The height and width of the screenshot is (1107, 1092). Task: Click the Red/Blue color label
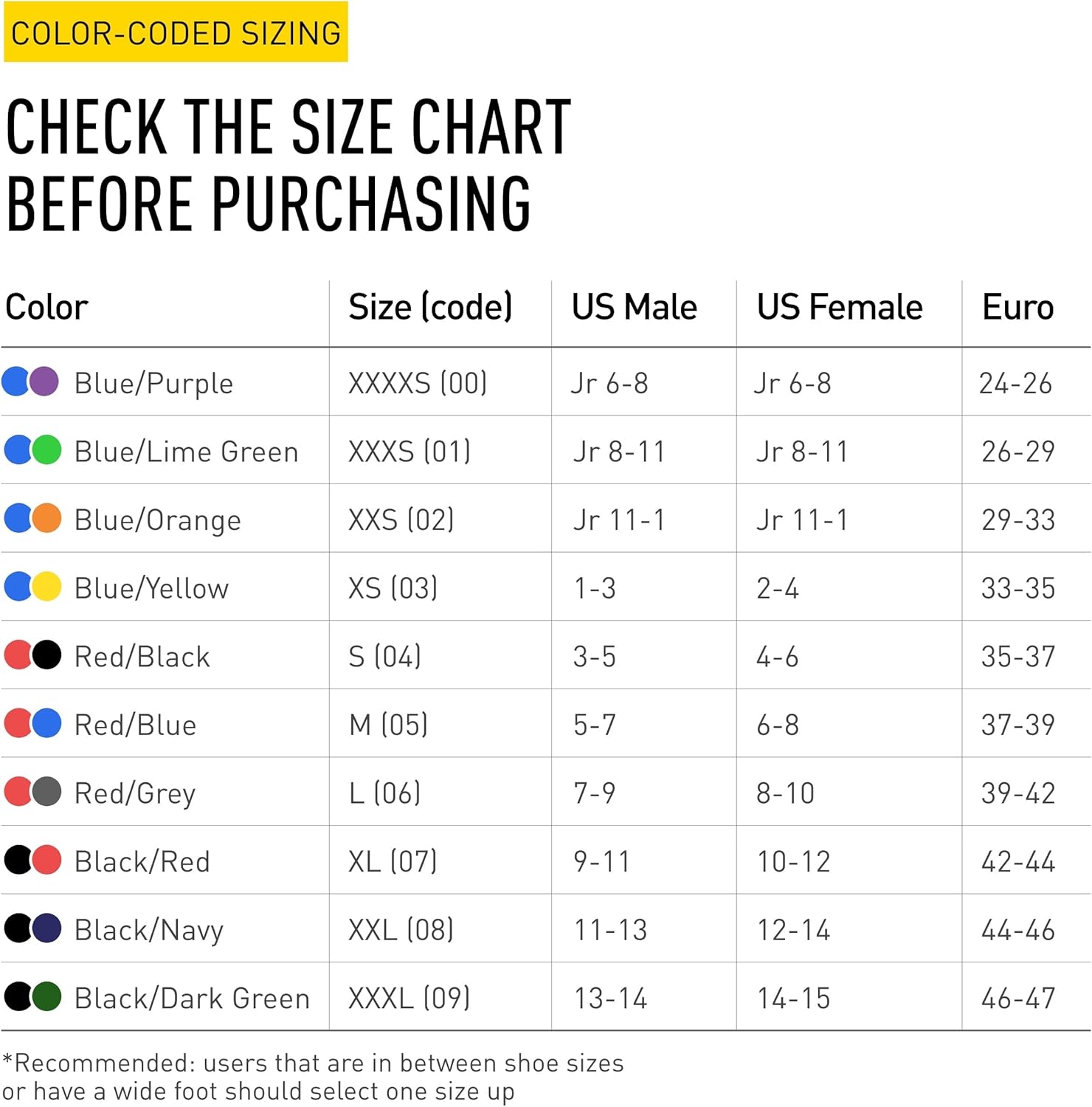[136, 725]
